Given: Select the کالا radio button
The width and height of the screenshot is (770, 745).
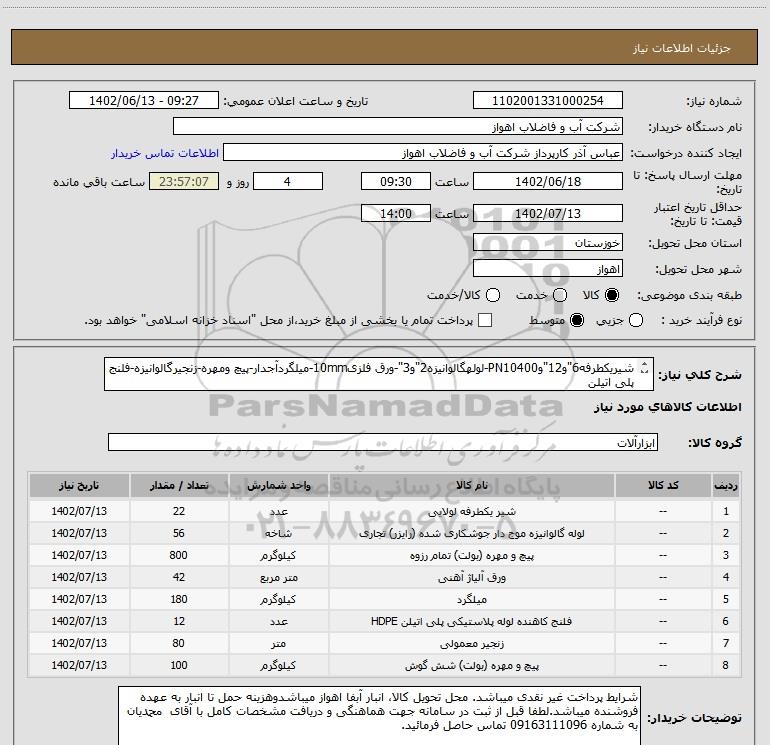Looking at the screenshot, I should pos(612,296).
